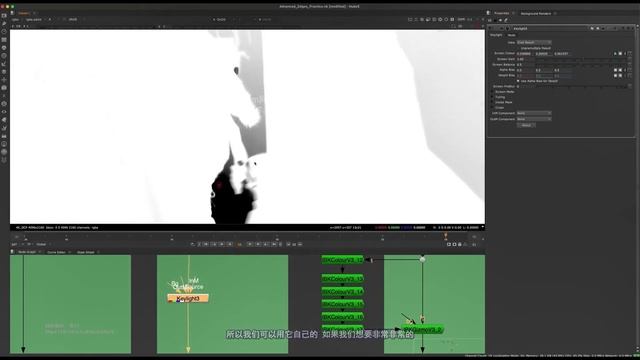Screen dimensions: 640x360
Task: Open the Global frame range dropdown
Action: point(42,244)
